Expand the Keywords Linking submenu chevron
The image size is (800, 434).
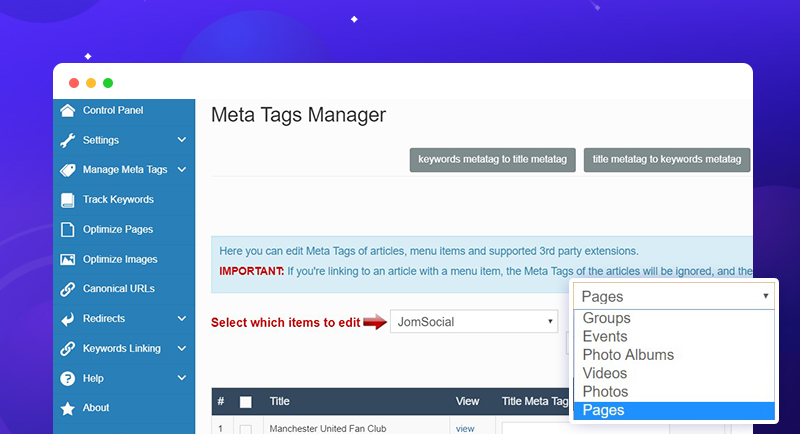[181, 349]
